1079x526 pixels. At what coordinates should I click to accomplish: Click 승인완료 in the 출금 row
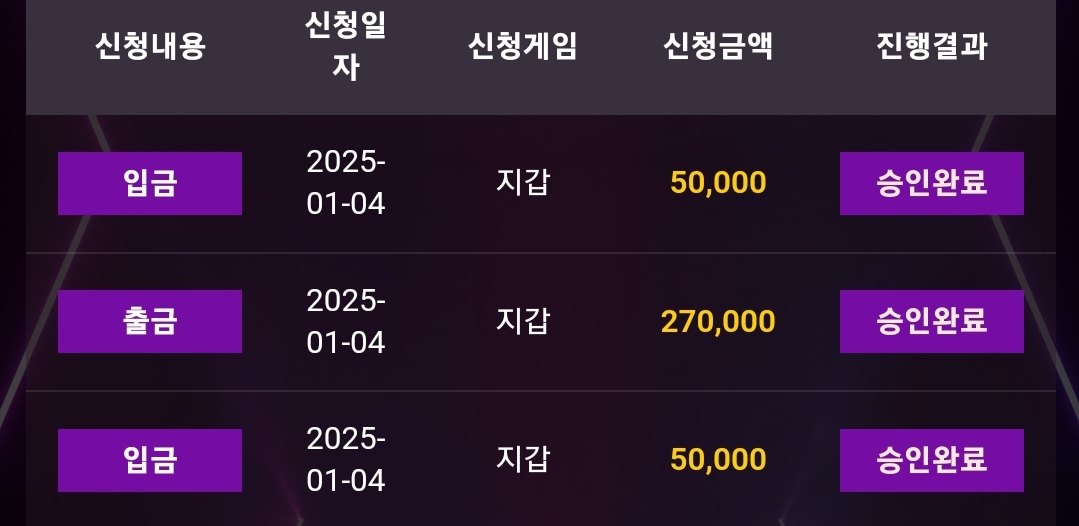coord(931,321)
